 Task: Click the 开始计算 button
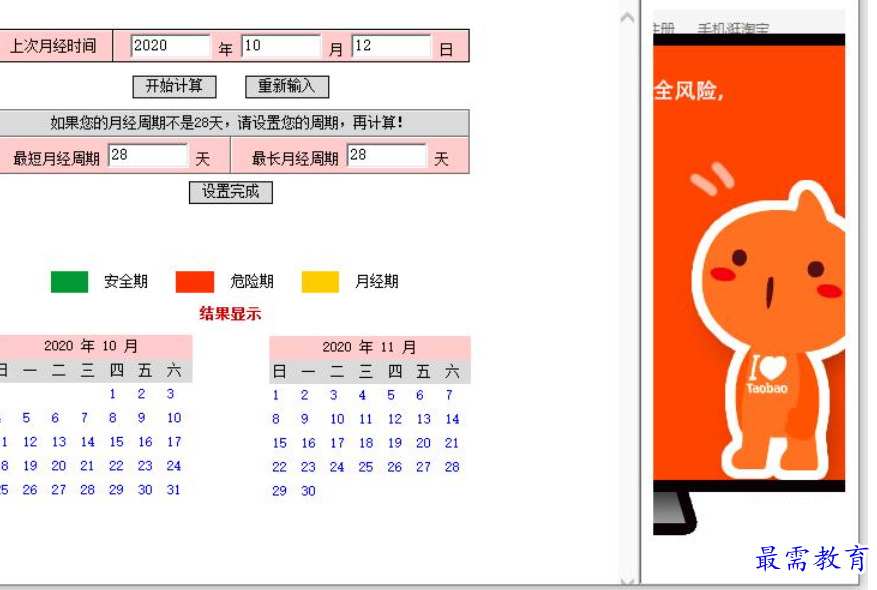coord(175,87)
